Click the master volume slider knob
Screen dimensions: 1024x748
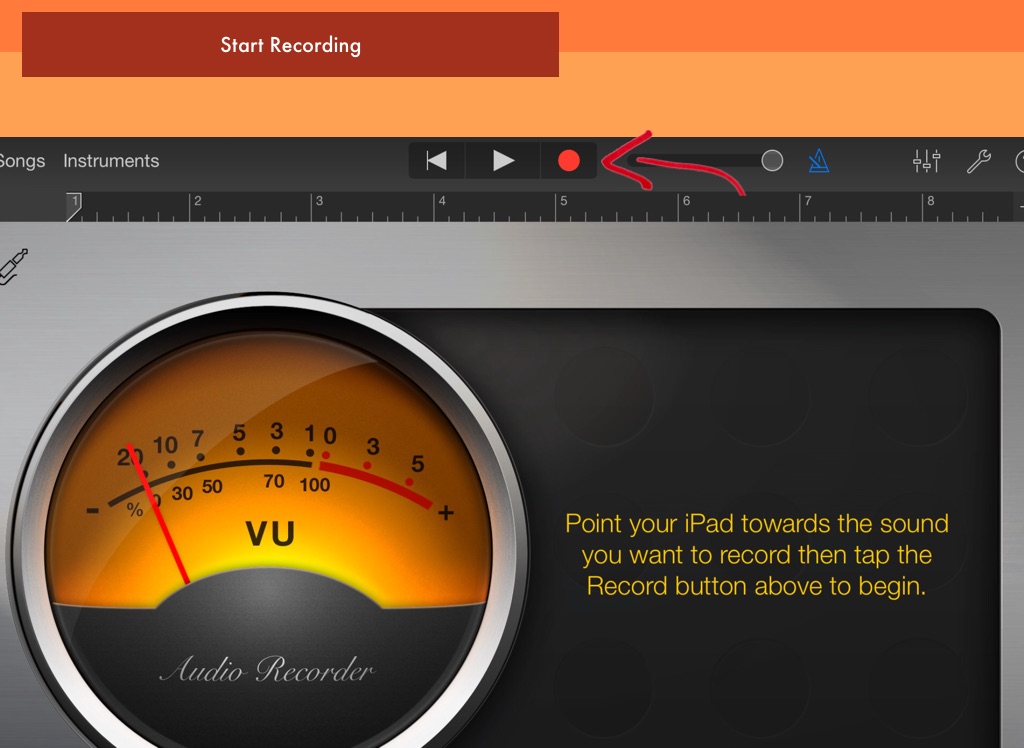click(x=772, y=161)
